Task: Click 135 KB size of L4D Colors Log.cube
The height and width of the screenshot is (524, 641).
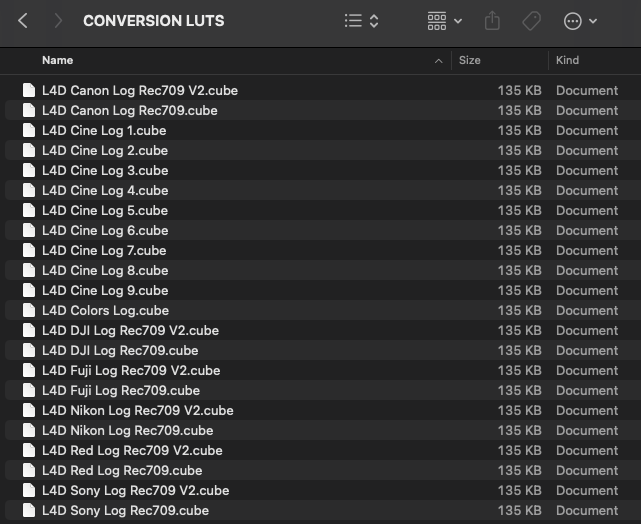Action: tap(520, 311)
